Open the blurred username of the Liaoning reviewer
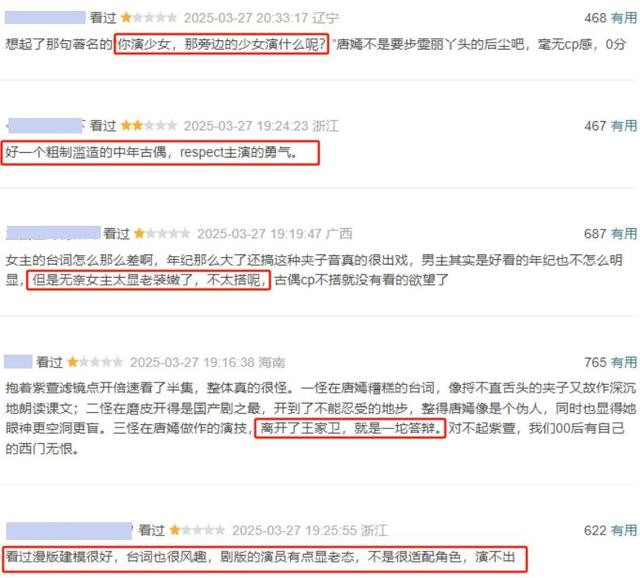The height and width of the screenshot is (578, 640). [x=45, y=18]
